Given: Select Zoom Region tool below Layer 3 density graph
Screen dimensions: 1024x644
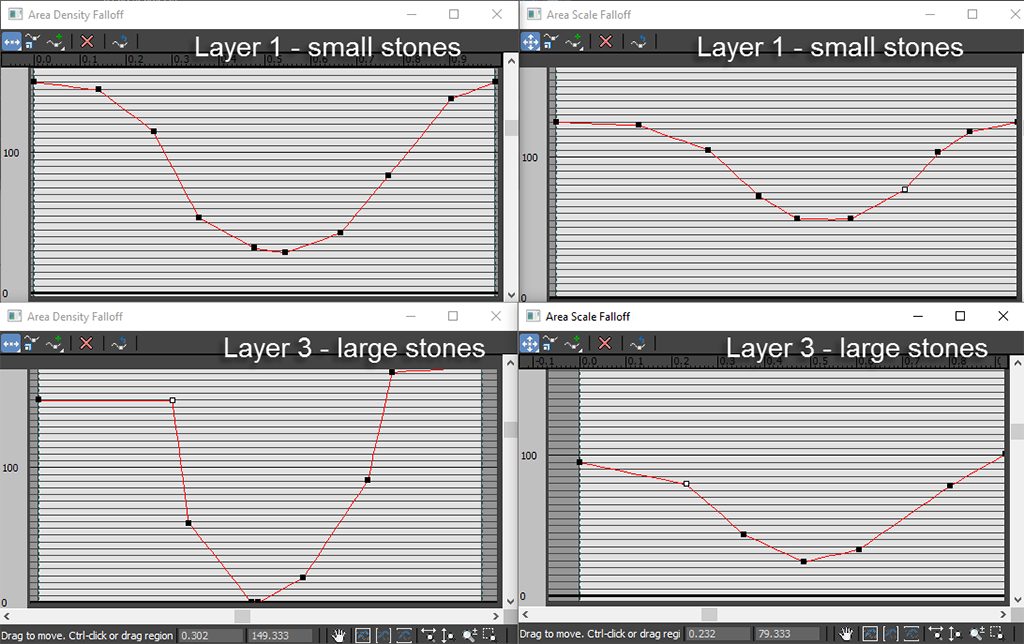Looking at the screenshot, I should (489, 635).
